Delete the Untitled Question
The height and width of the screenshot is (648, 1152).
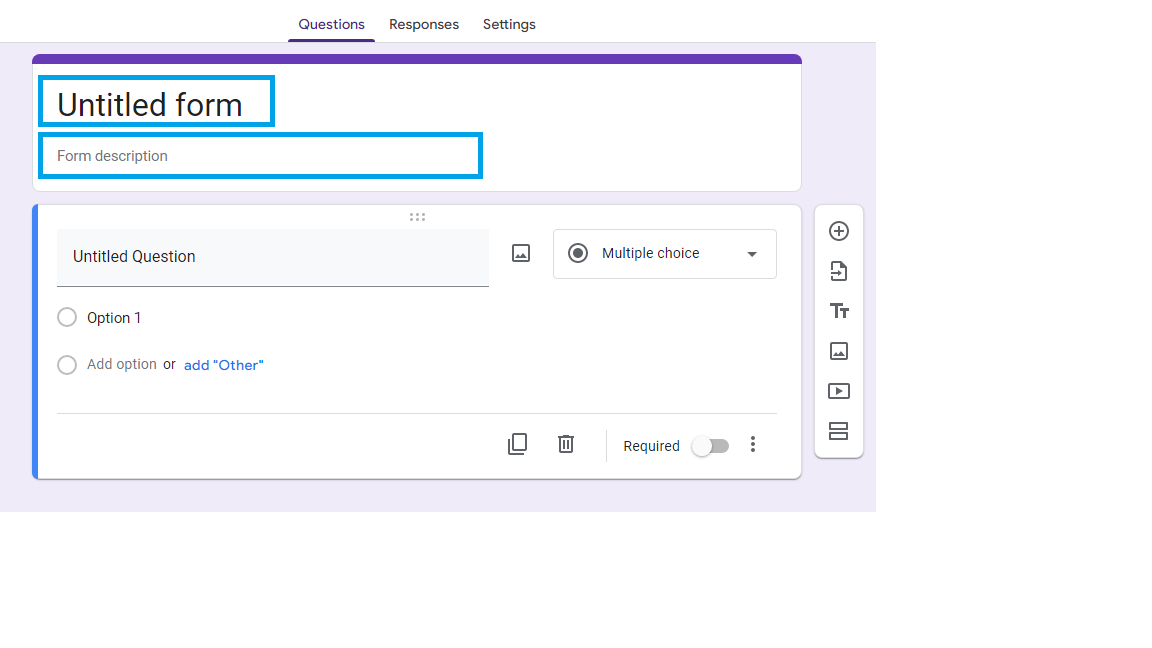point(565,443)
